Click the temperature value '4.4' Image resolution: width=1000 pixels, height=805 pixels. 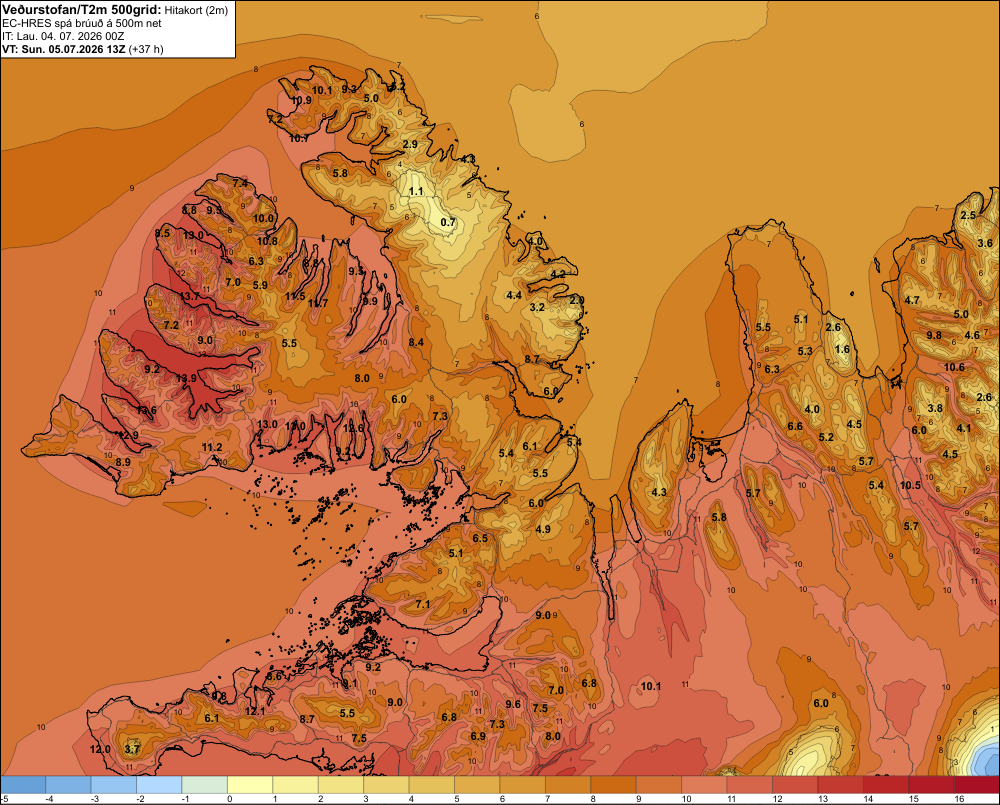(x=514, y=295)
